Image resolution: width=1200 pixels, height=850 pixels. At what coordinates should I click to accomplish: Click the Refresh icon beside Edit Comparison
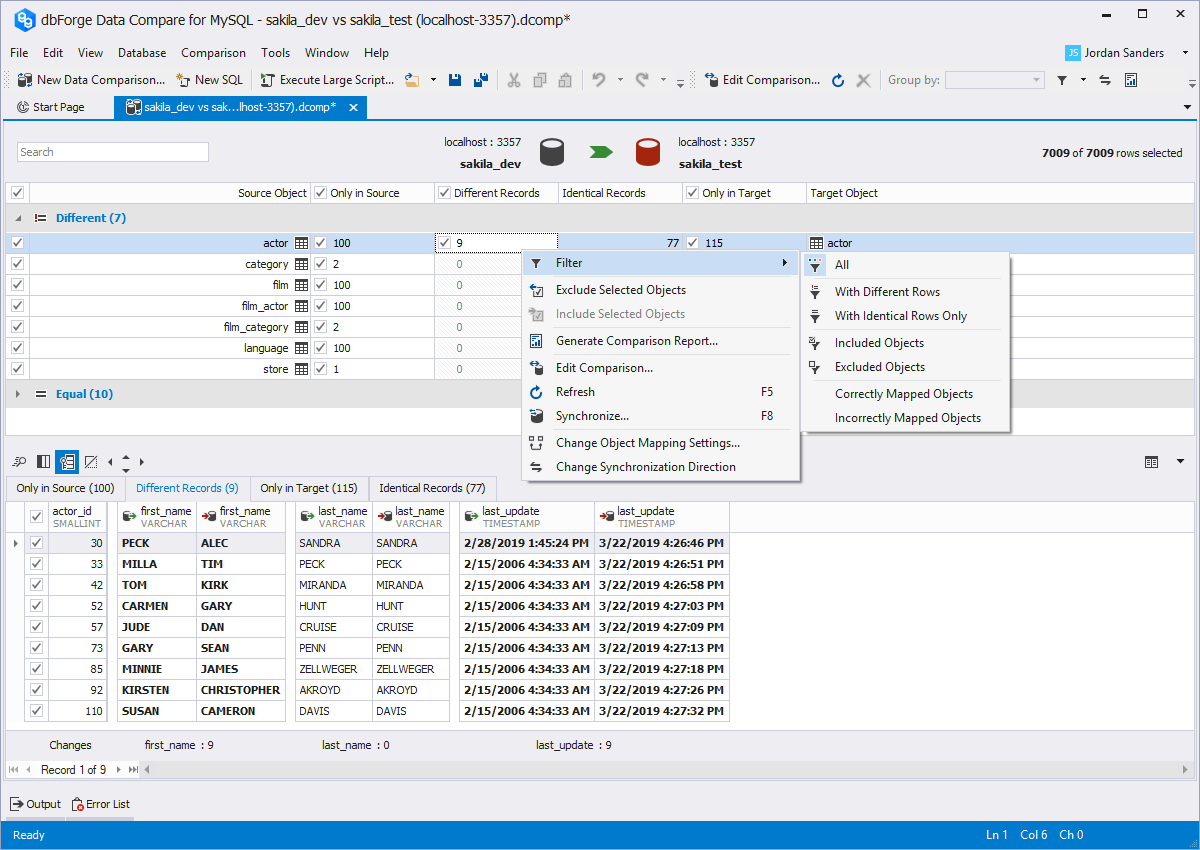pyautogui.click(x=838, y=80)
